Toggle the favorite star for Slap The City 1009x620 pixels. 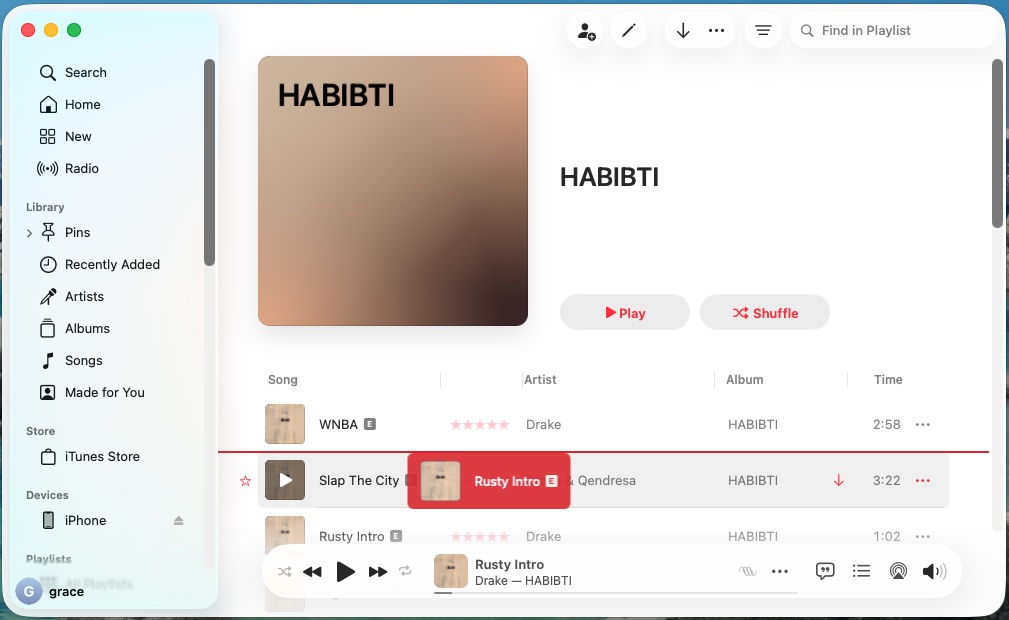click(245, 481)
